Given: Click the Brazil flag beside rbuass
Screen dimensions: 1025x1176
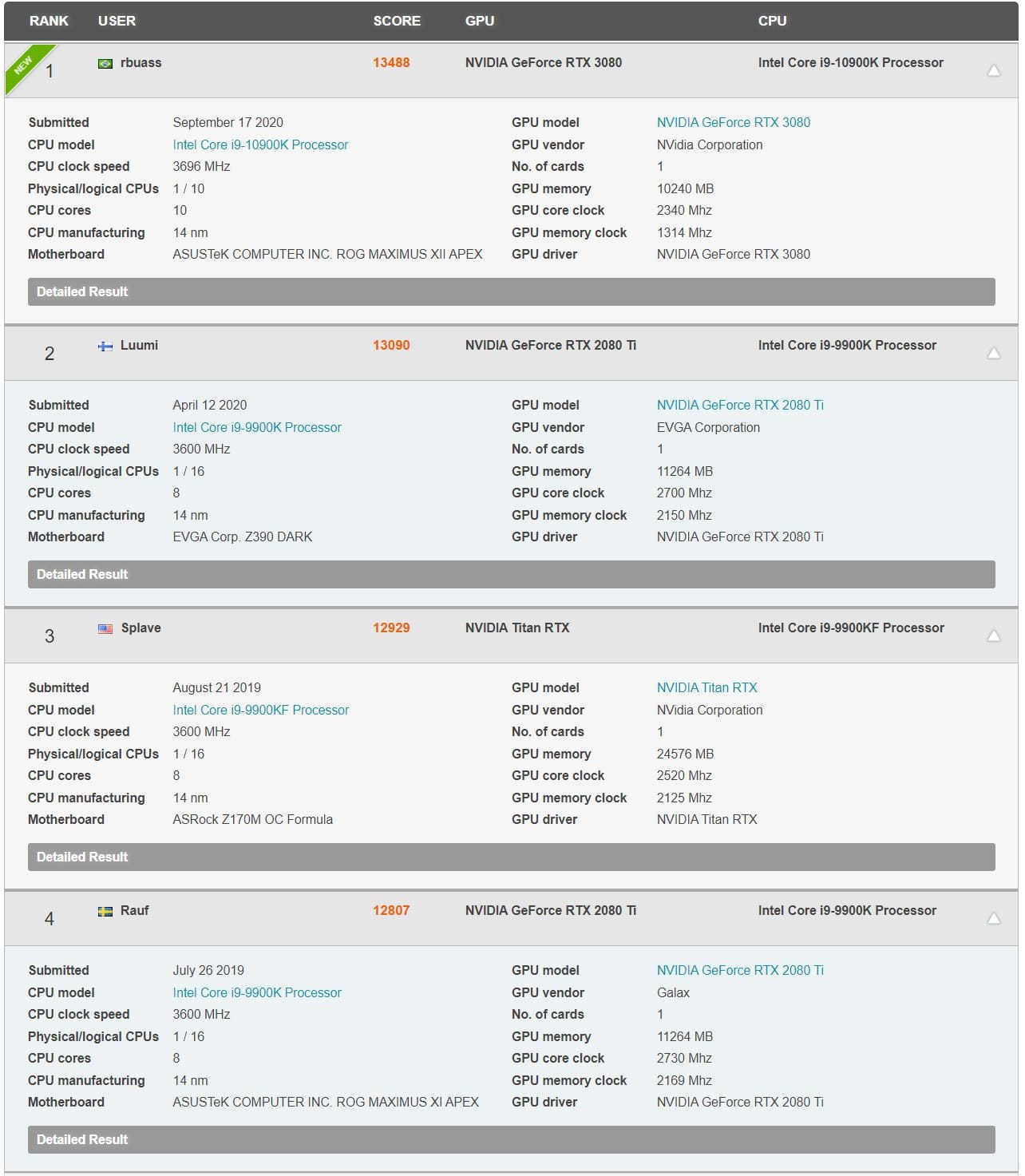Looking at the screenshot, I should pyautogui.click(x=105, y=63).
